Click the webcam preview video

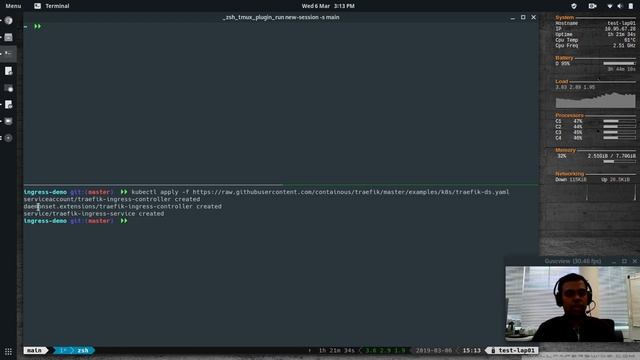[572, 304]
